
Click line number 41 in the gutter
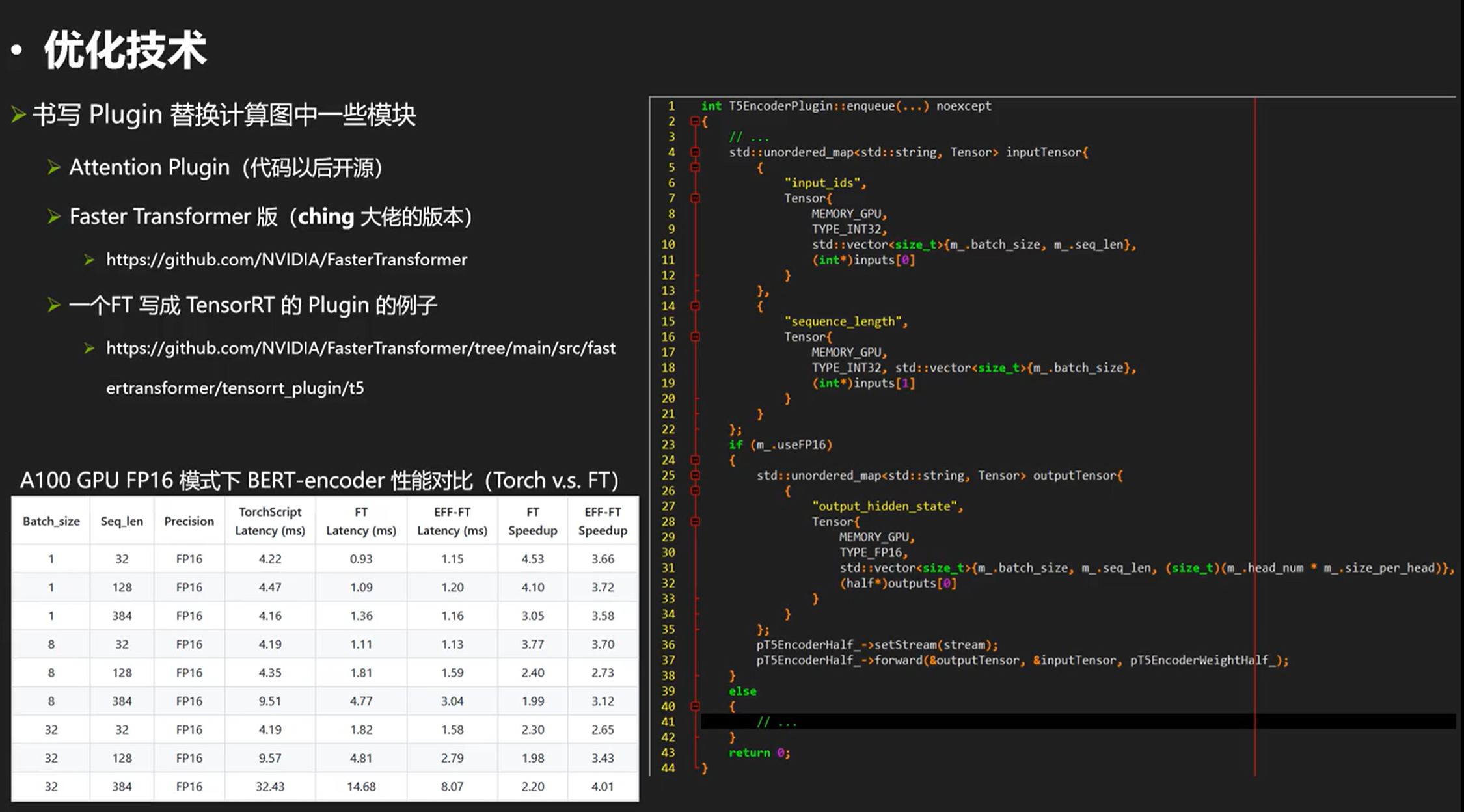pyautogui.click(x=668, y=722)
